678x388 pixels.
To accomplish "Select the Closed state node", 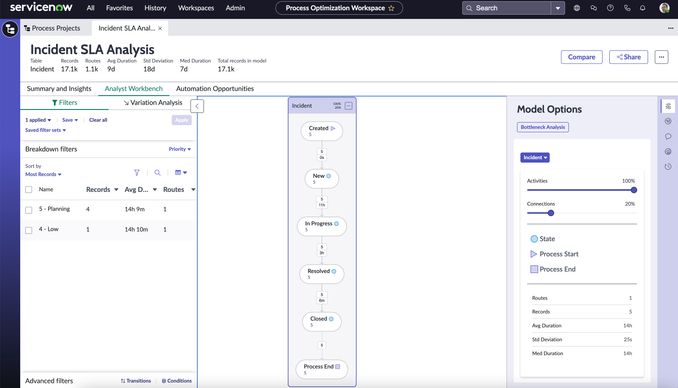I will point(322,321).
